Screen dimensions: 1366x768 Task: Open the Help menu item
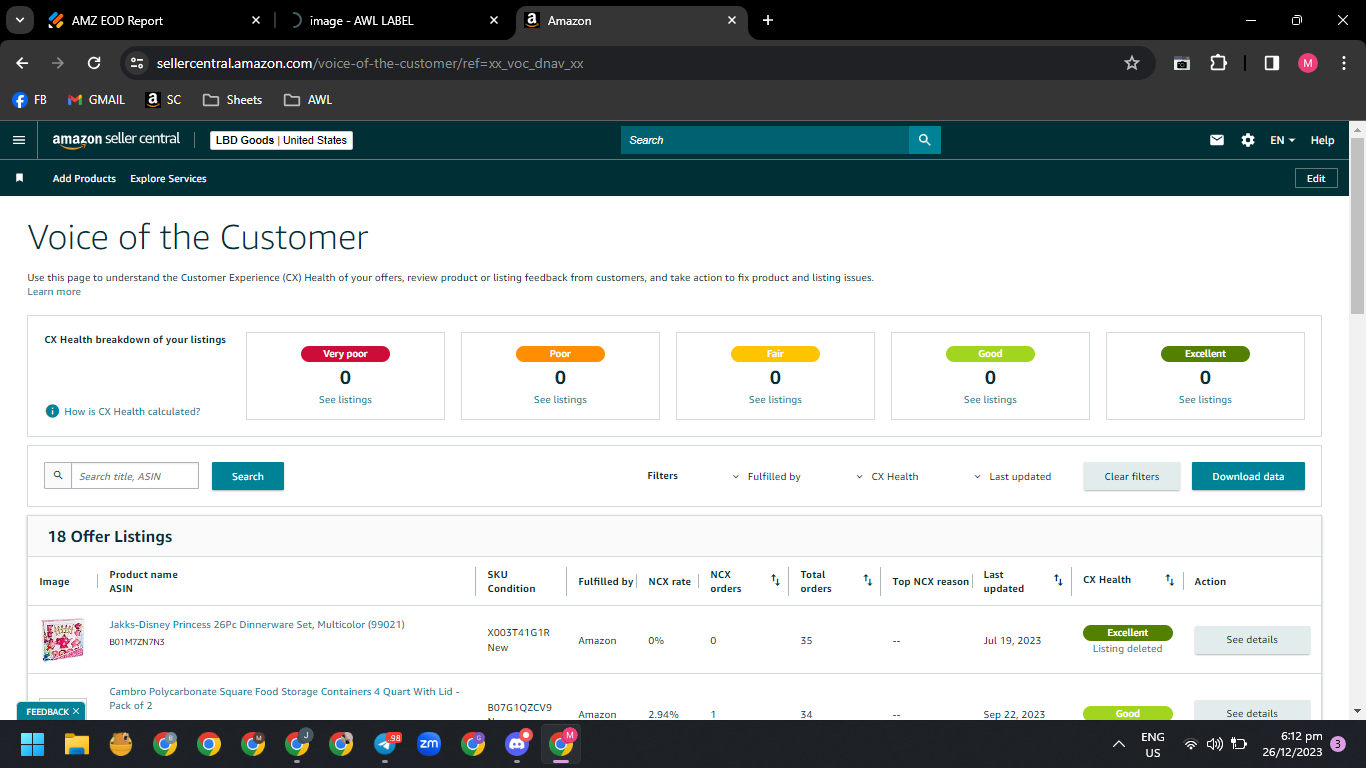pyautogui.click(x=1322, y=140)
